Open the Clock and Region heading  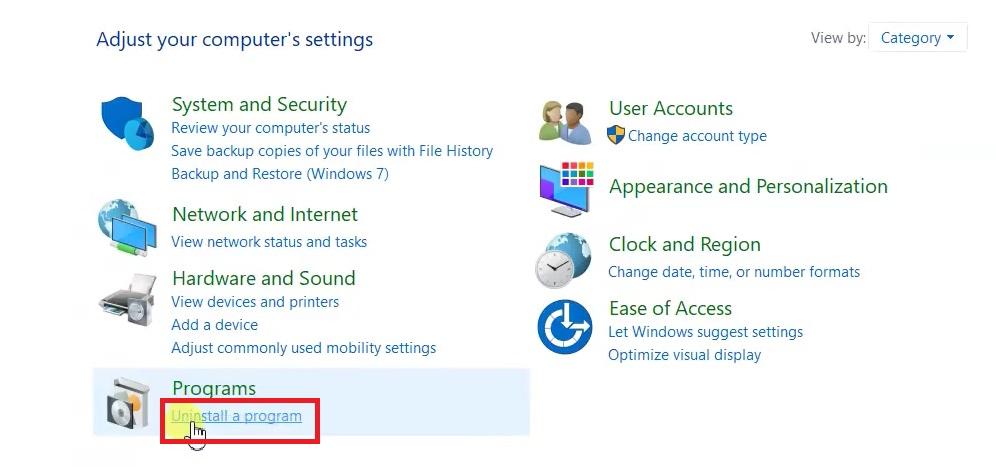click(x=685, y=245)
